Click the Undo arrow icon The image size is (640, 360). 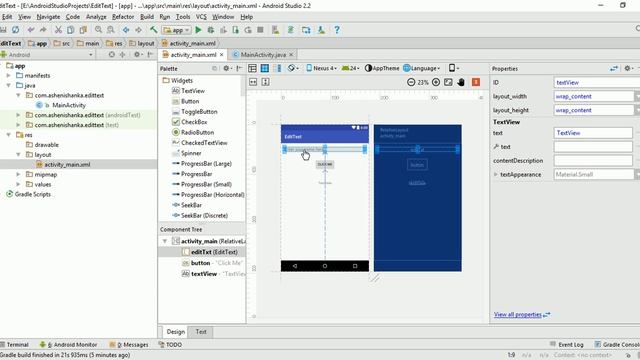31,30
